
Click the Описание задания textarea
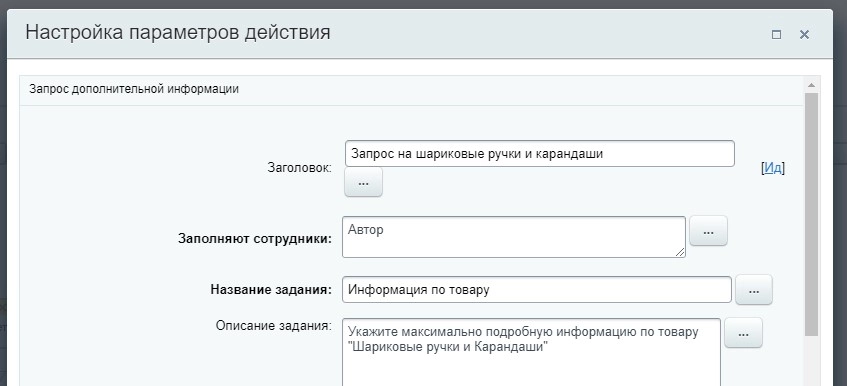tap(532, 352)
